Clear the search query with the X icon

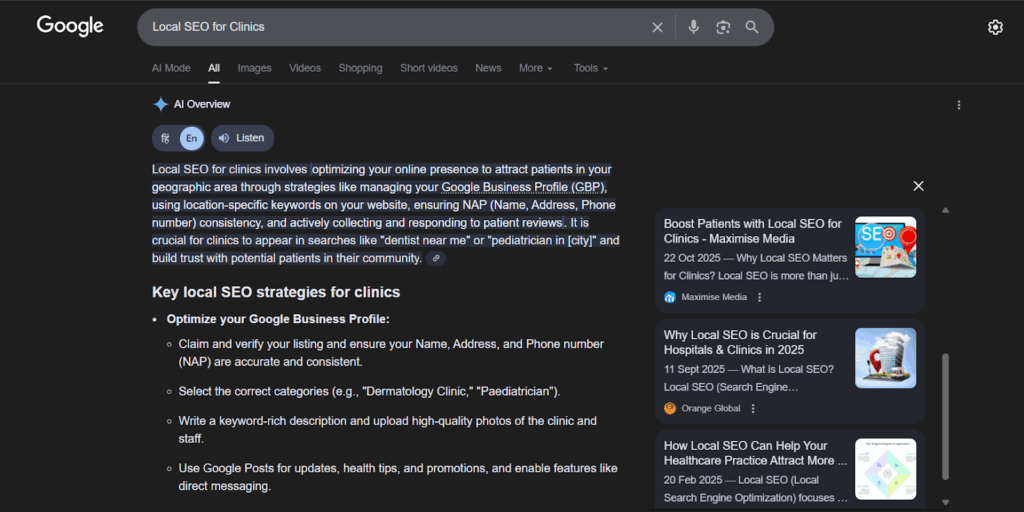click(657, 27)
